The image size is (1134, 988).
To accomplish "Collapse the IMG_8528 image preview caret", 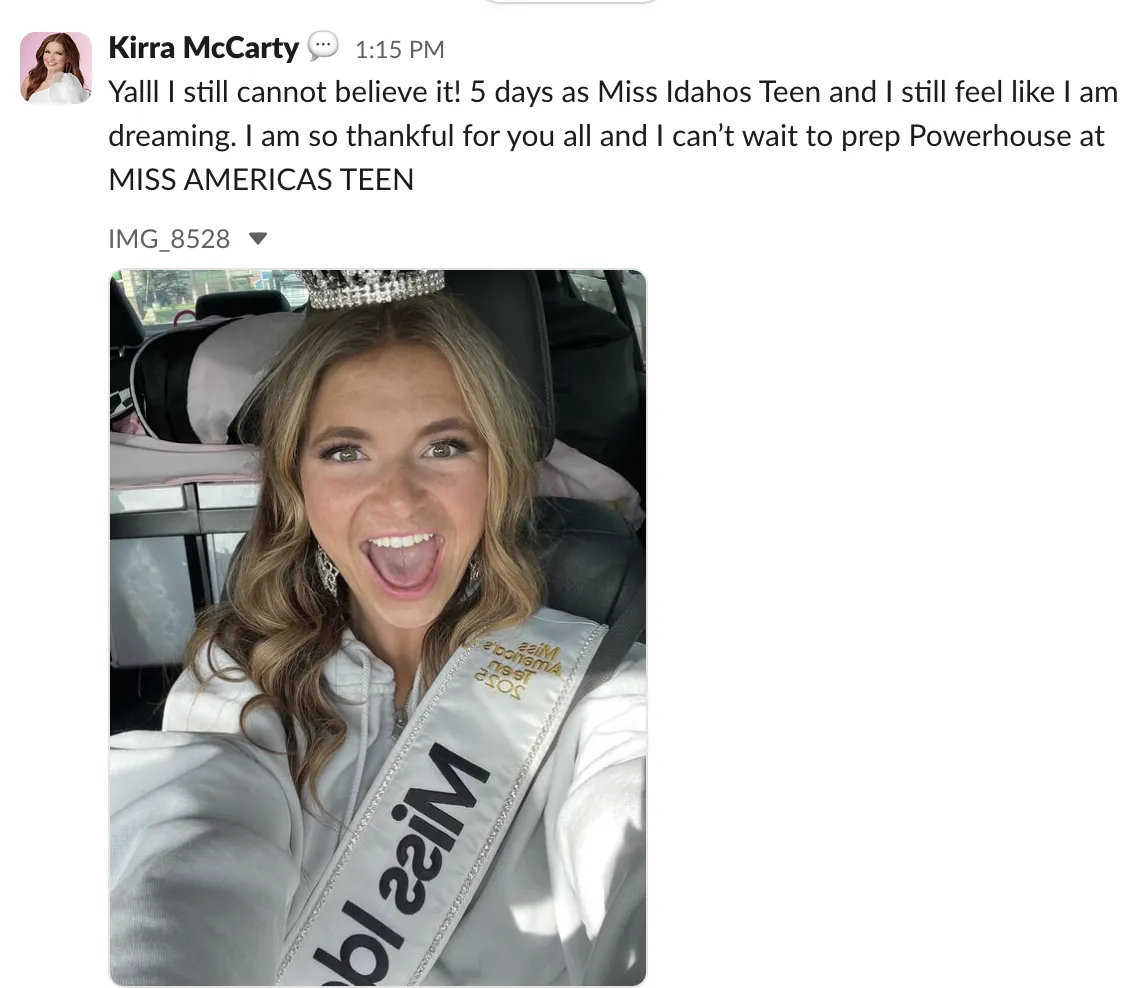I will [x=257, y=238].
